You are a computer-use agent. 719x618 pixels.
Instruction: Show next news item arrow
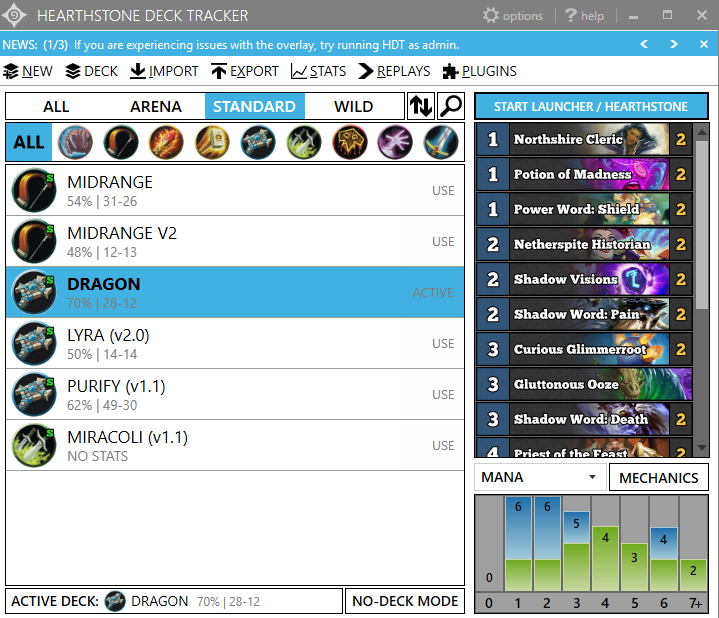(x=674, y=44)
